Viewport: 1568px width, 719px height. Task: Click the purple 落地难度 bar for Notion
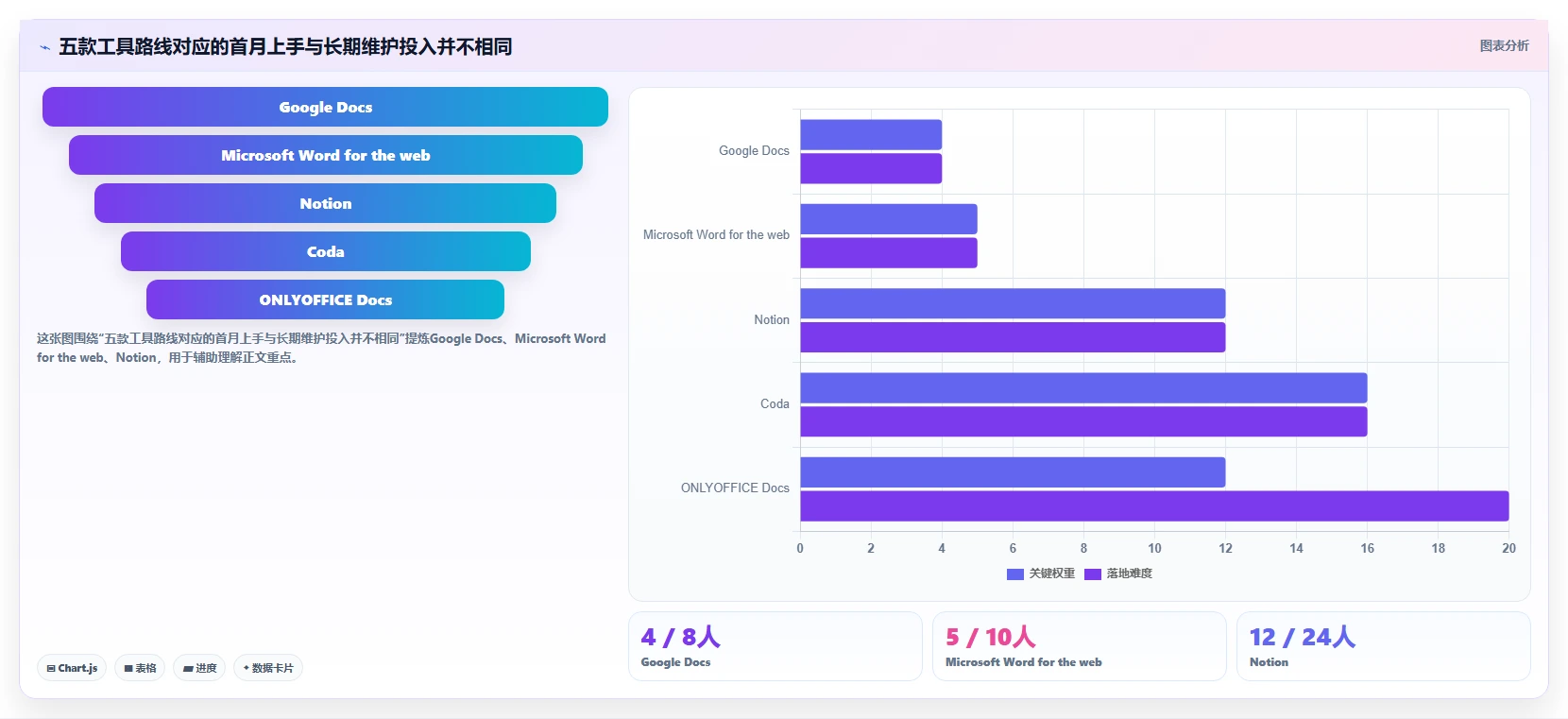[x=1013, y=337]
